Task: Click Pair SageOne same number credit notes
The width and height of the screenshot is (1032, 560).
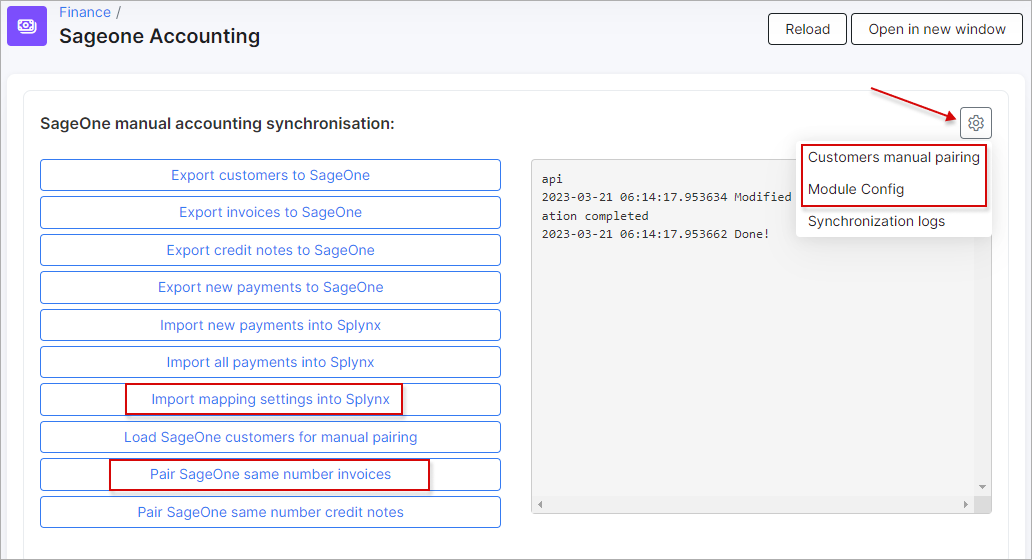Action: (x=270, y=512)
